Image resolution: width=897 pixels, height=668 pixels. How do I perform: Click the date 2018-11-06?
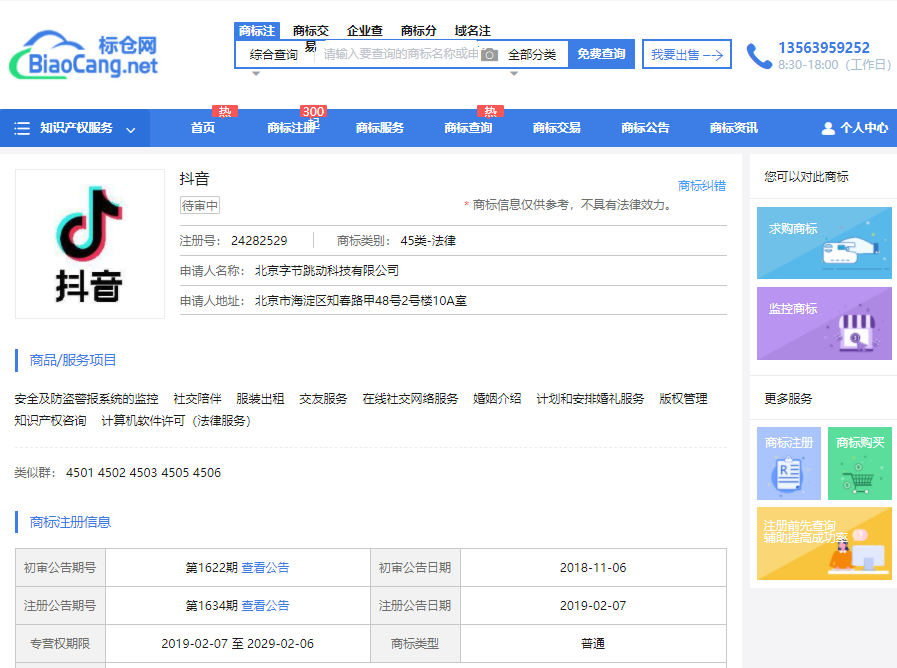pos(593,568)
